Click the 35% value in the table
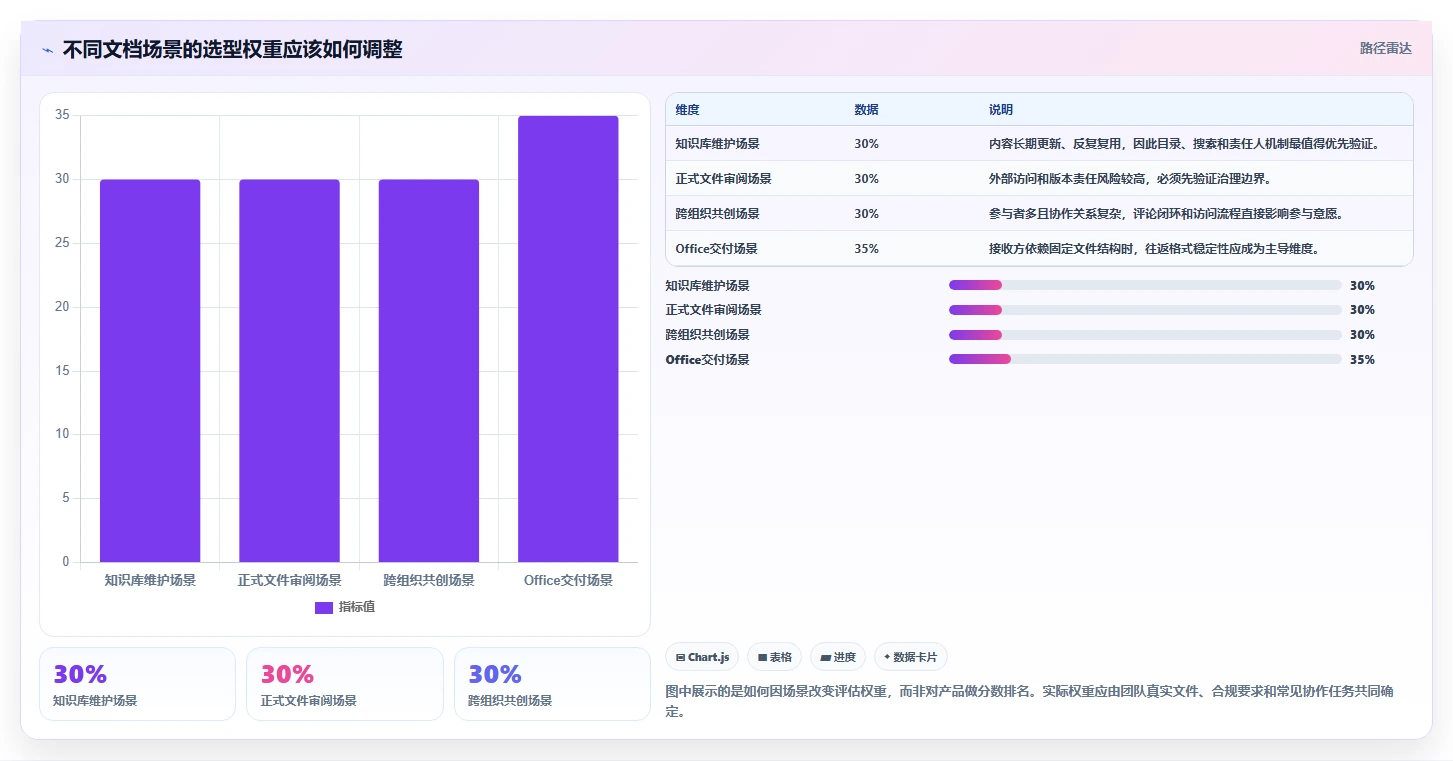 [x=866, y=249]
